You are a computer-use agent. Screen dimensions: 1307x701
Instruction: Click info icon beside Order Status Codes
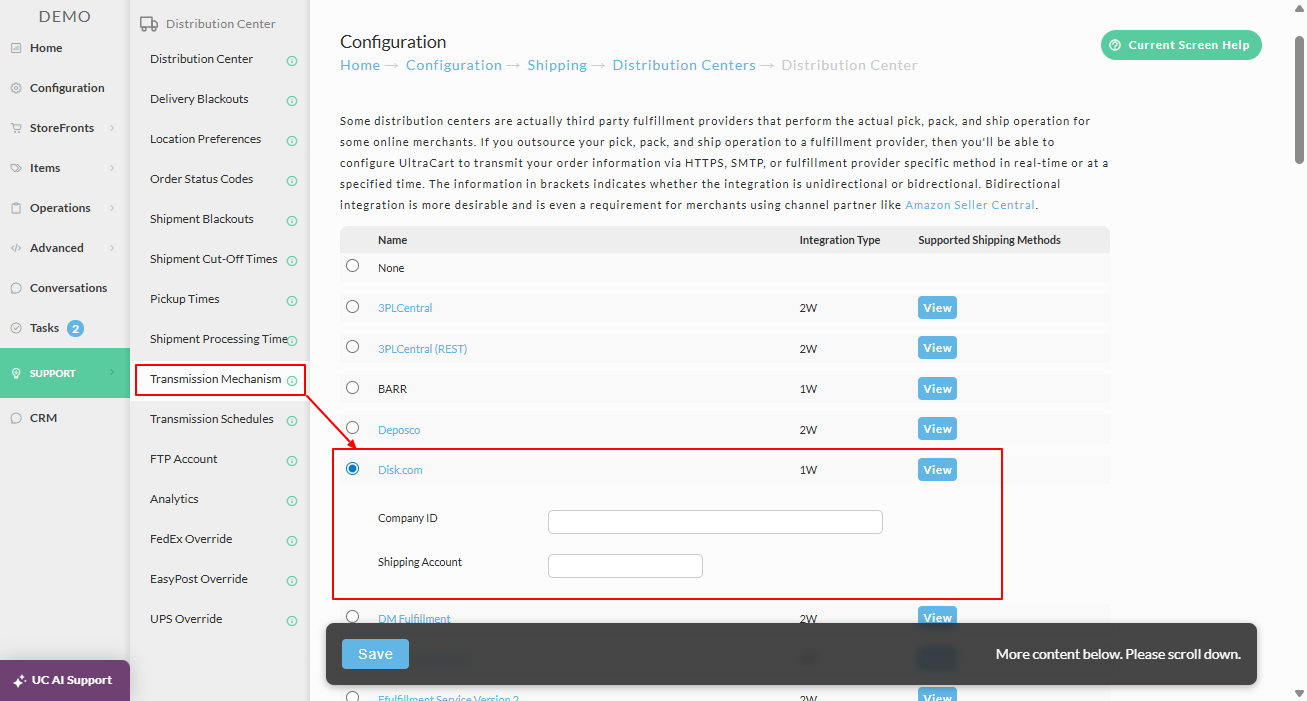292,181
